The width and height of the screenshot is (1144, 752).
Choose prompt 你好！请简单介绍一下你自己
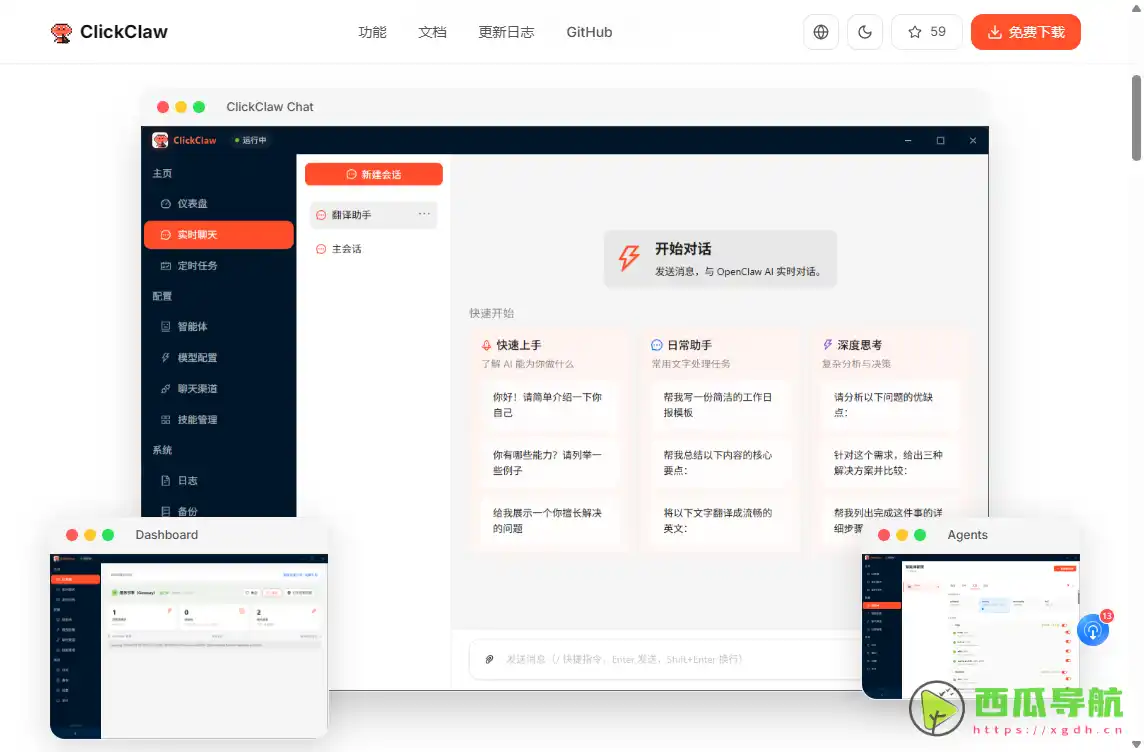[549, 405]
